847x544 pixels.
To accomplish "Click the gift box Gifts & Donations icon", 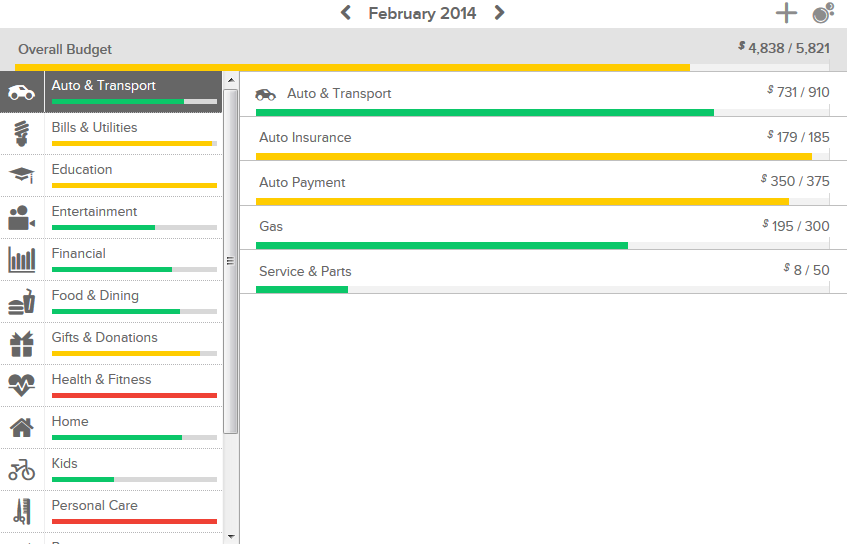I will (x=22, y=344).
